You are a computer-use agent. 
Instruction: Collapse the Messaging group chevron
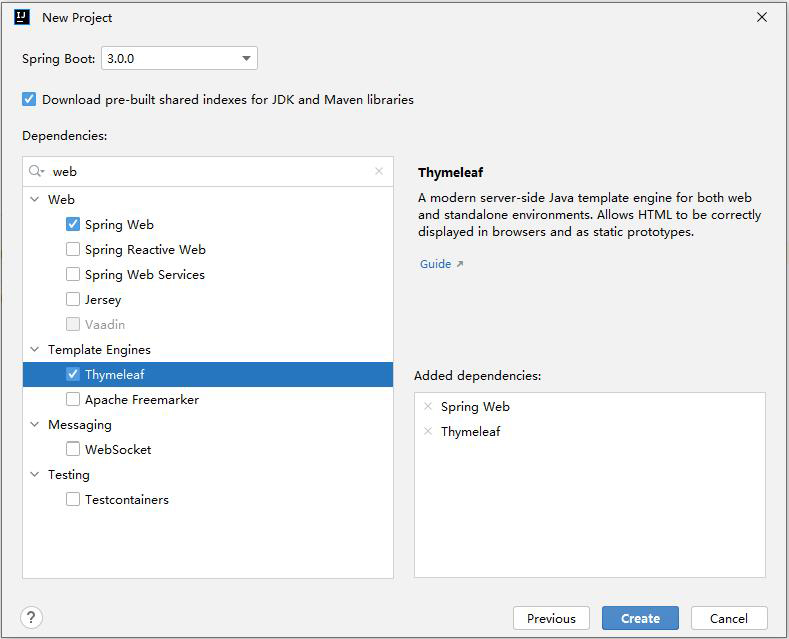pos(35,424)
